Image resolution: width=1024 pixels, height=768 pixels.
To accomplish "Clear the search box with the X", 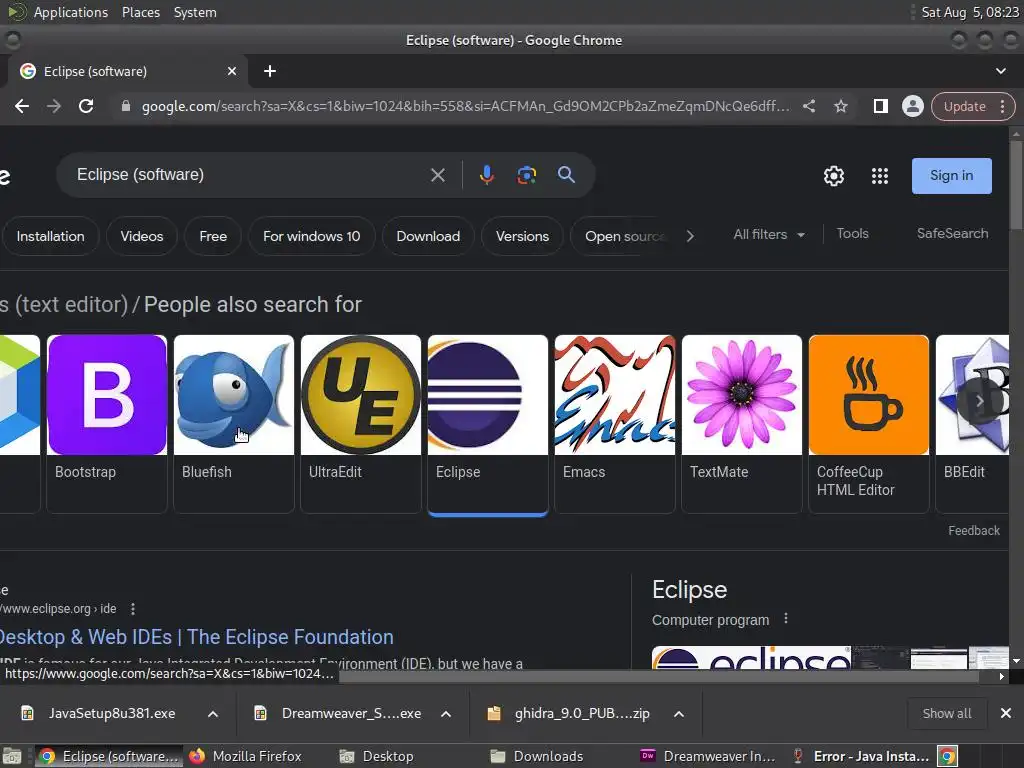I will click(x=438, y=175).
